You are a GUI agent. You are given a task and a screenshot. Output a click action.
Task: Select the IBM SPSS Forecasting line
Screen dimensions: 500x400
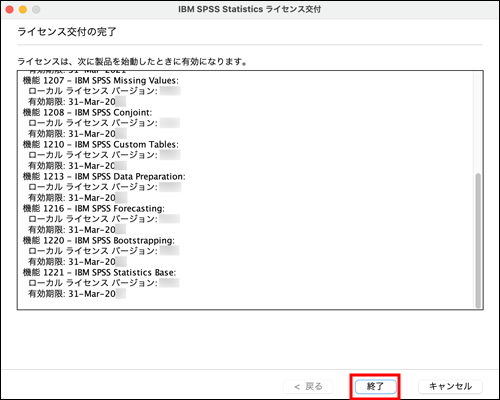click(94, 209)
